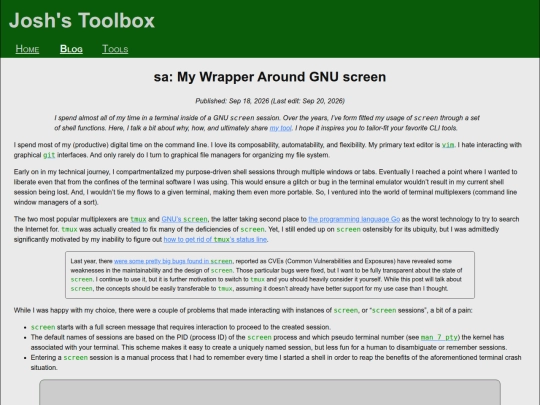Open the Blog navigation link
This screenshot has height=405, width=540.
[x=71, y=49]
